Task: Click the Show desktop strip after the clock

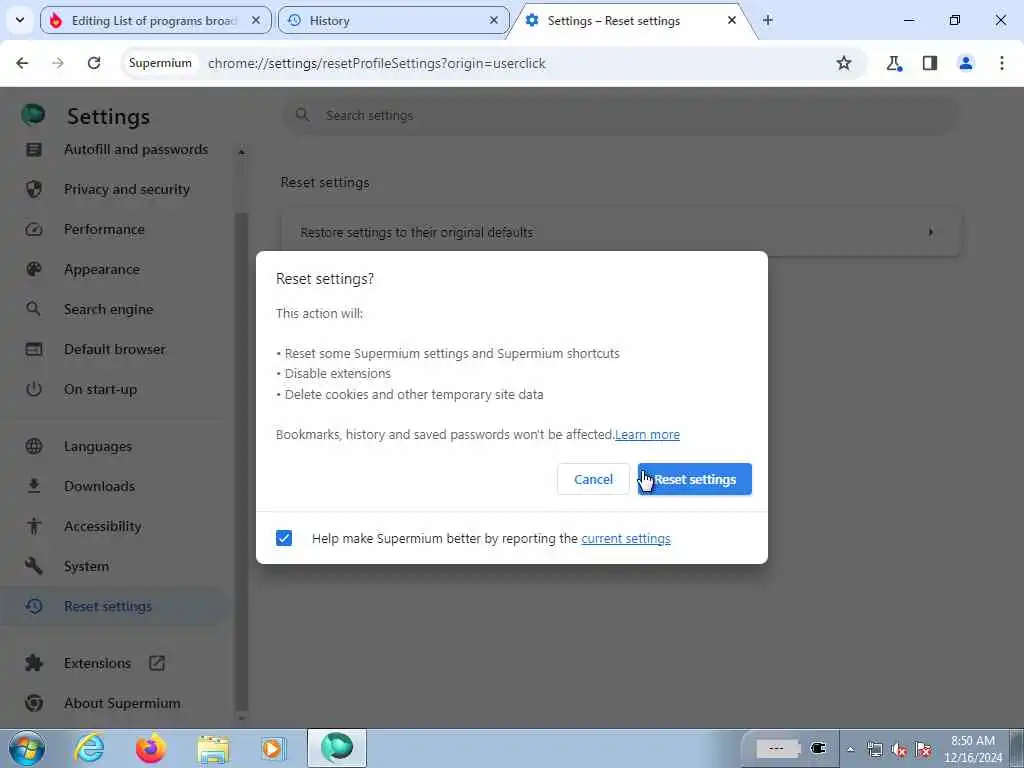Action: [1017, 748]
